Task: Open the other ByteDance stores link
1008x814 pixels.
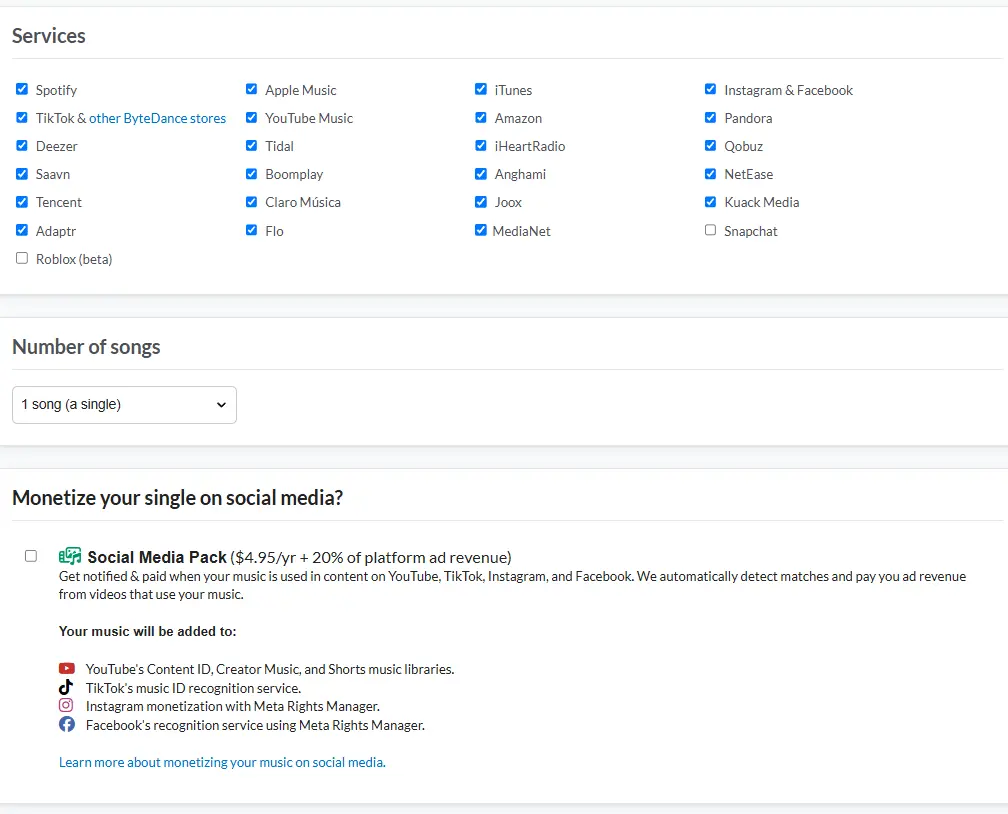Action: [x=158, y=118]
